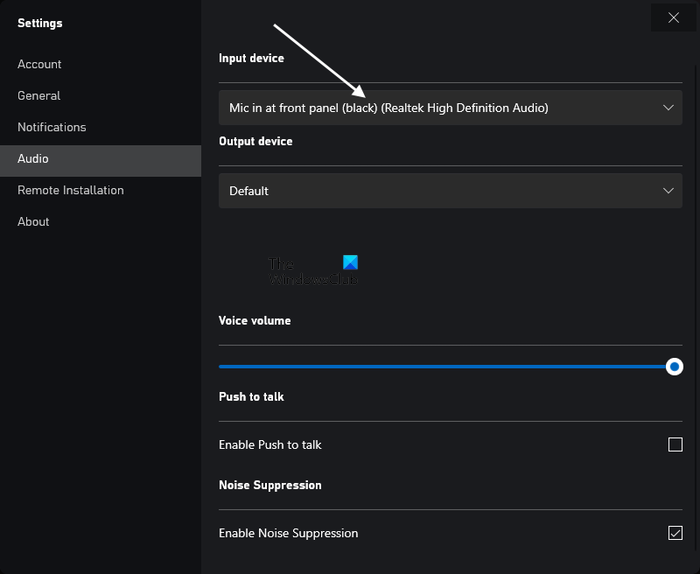The image size is (700, 574).
Task: Click the Windows Club logo watermark
Action: tap(313, 271)
